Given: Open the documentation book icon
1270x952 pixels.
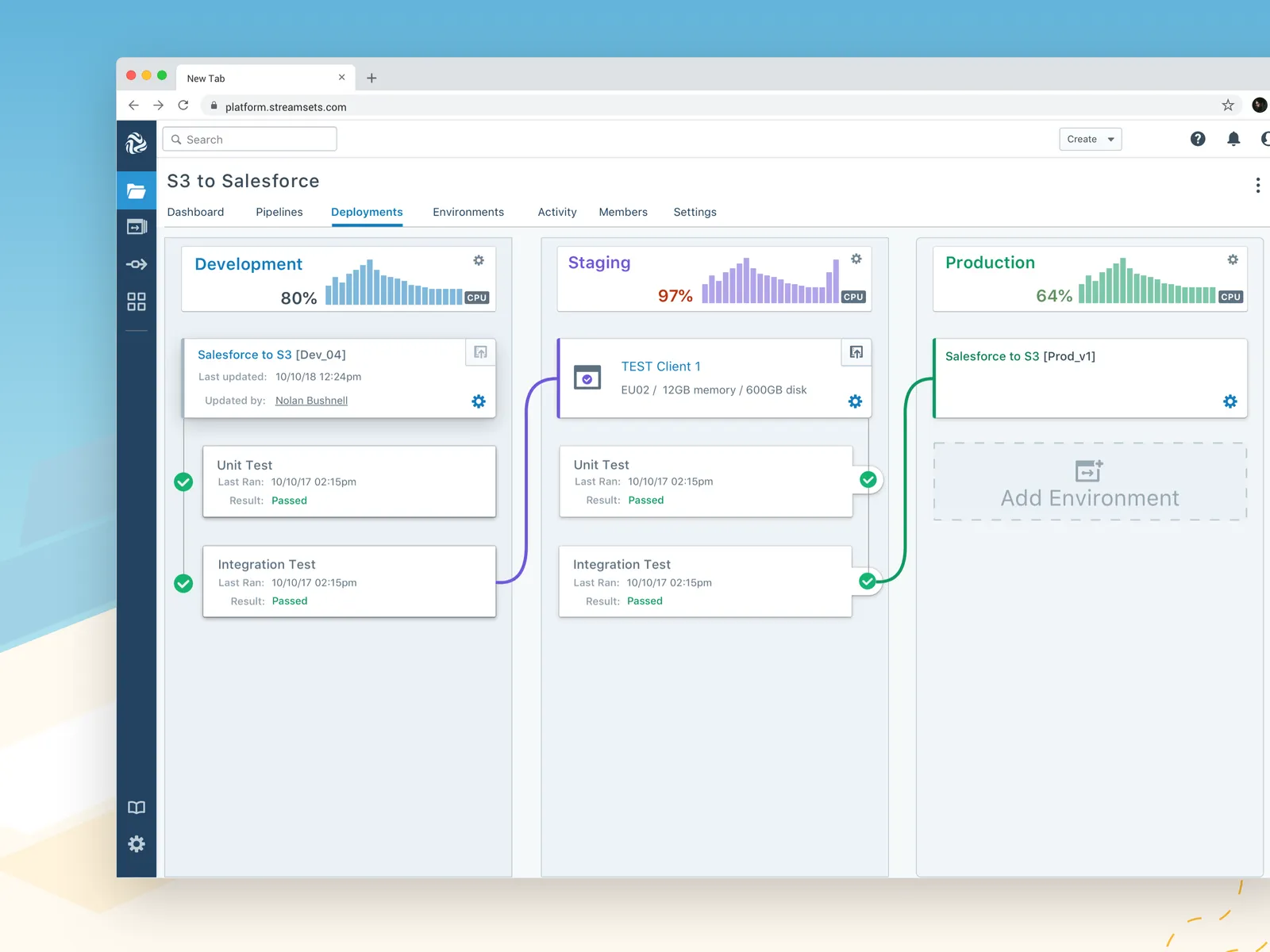Looking at the screenshot, I should click(137, 808).
